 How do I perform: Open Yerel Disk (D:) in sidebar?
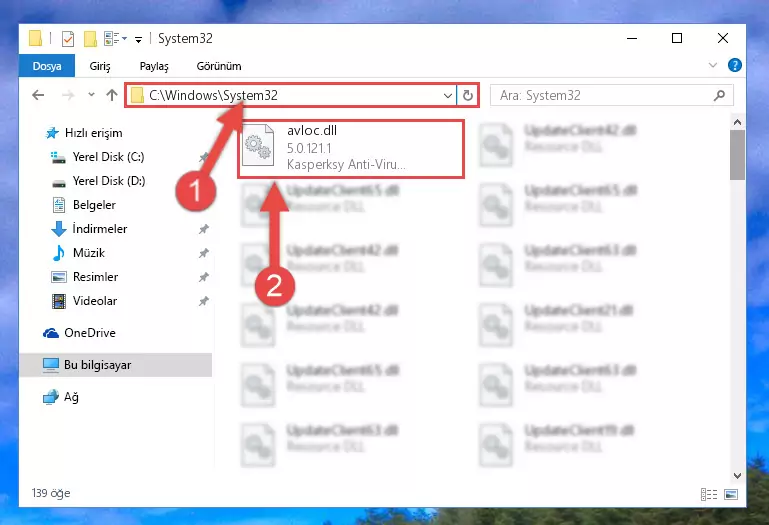(108, 181)
